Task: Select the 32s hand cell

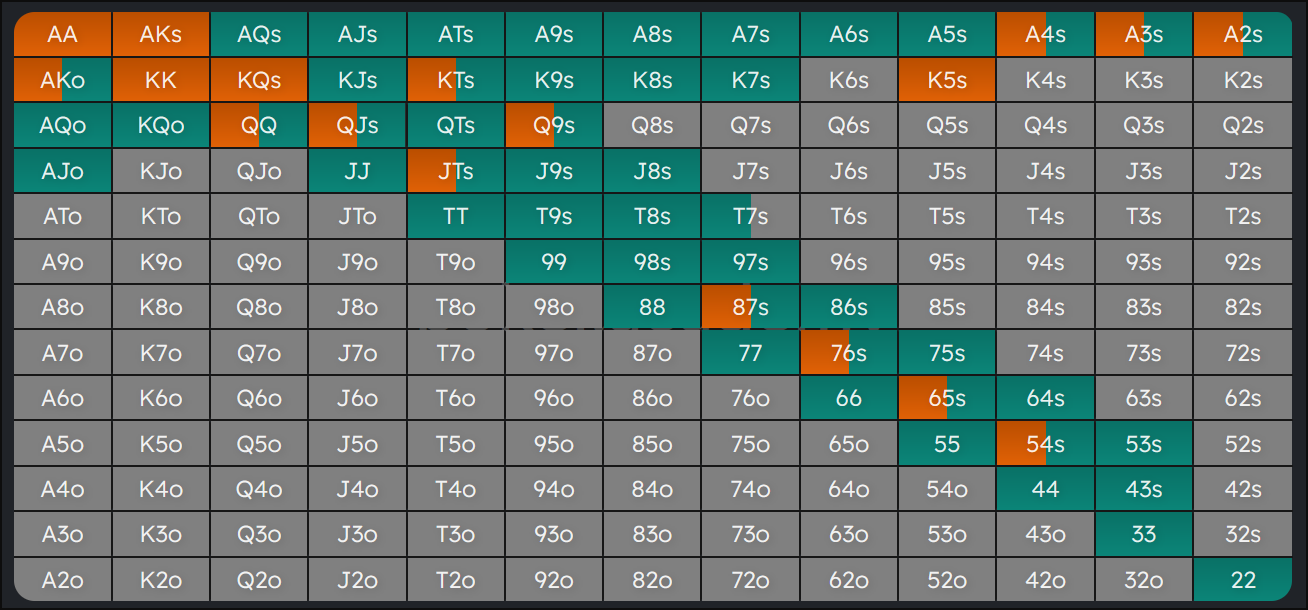Action: click(1243, 535)
